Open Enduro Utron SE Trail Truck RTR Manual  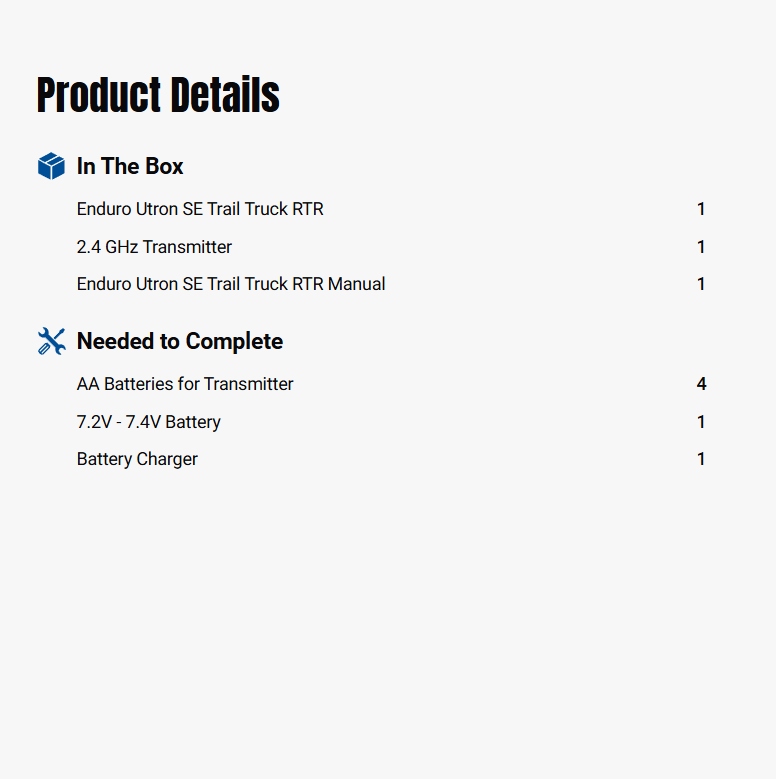click(x=231, y=284)
